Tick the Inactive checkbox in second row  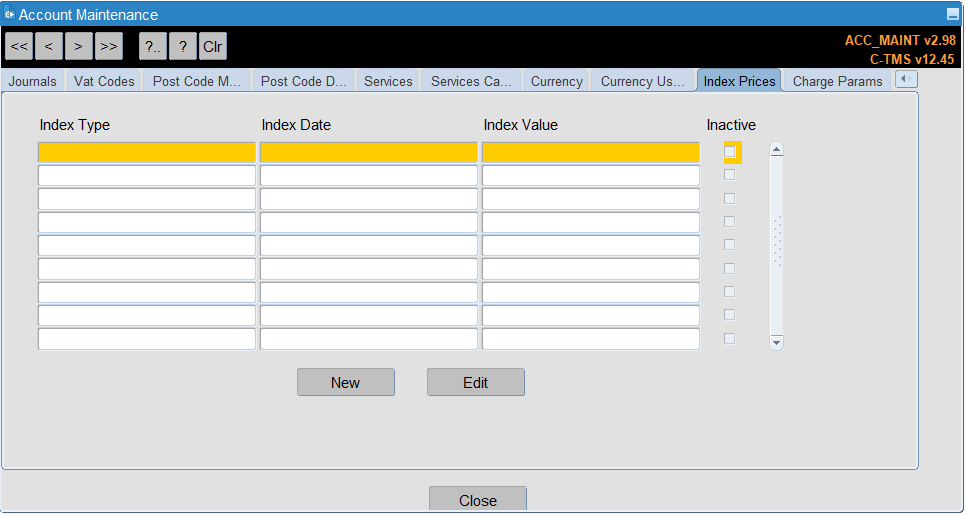[729, 175]
